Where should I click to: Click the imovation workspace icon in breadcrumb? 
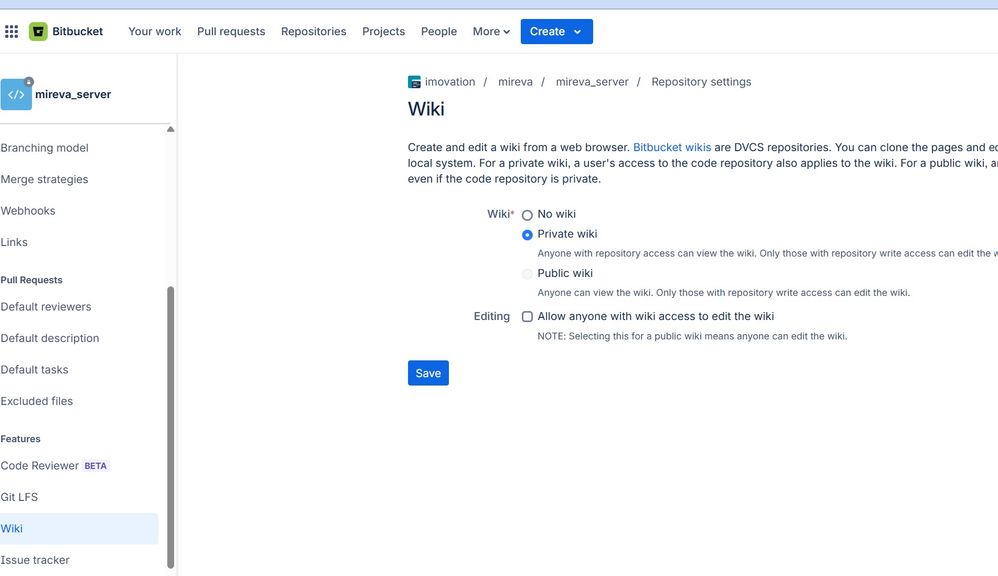tap(415, 82)
